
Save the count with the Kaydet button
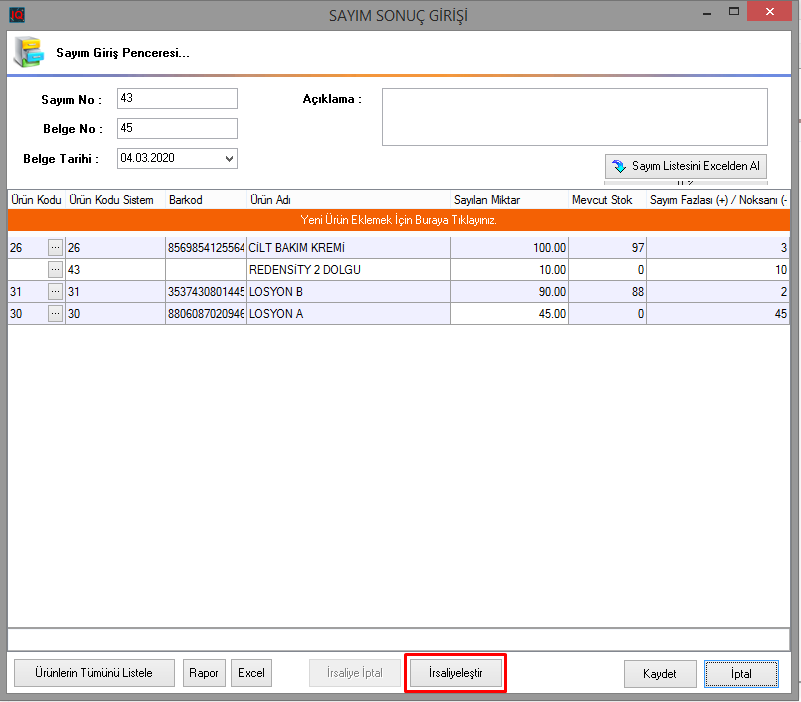point(659,674)
